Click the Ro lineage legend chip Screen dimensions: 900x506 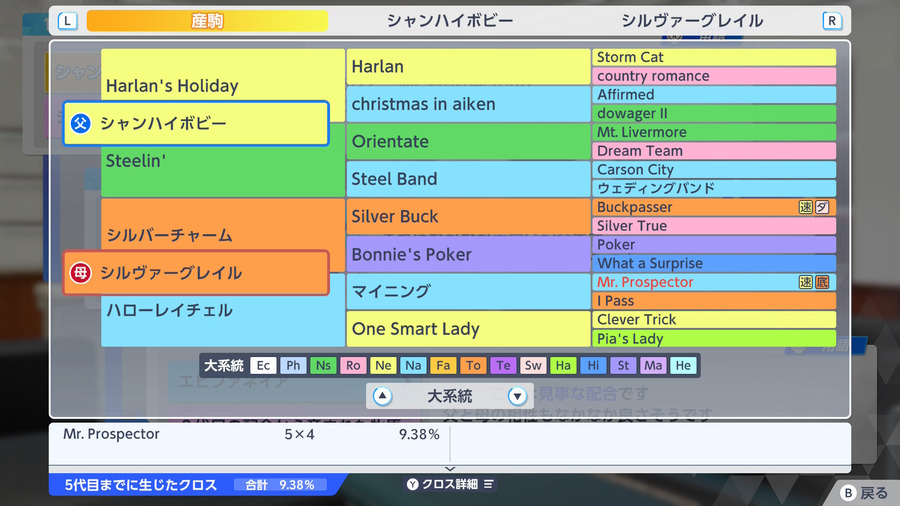click(x=353, y=365)
